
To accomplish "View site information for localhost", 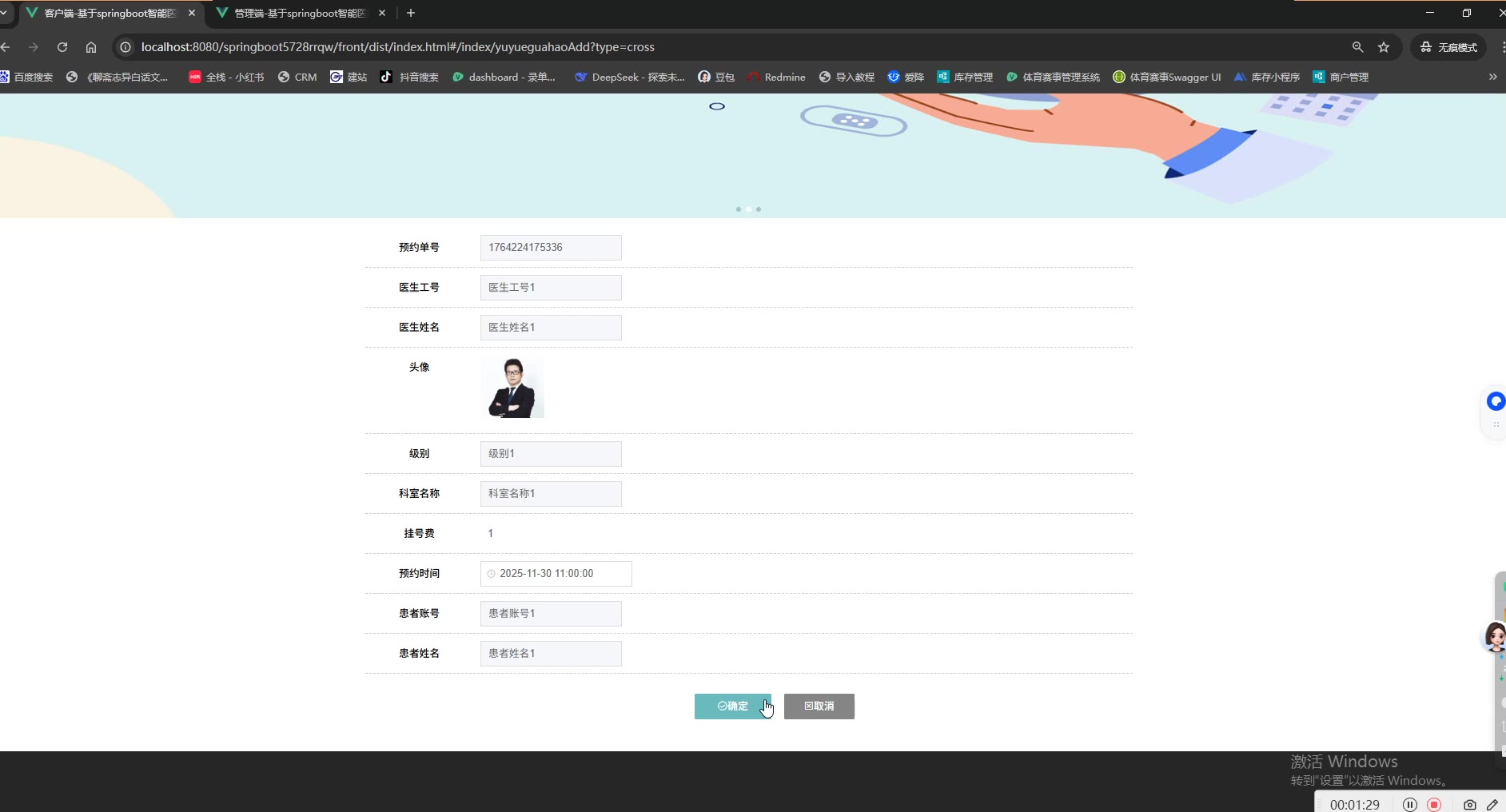I will pos(125,47).
